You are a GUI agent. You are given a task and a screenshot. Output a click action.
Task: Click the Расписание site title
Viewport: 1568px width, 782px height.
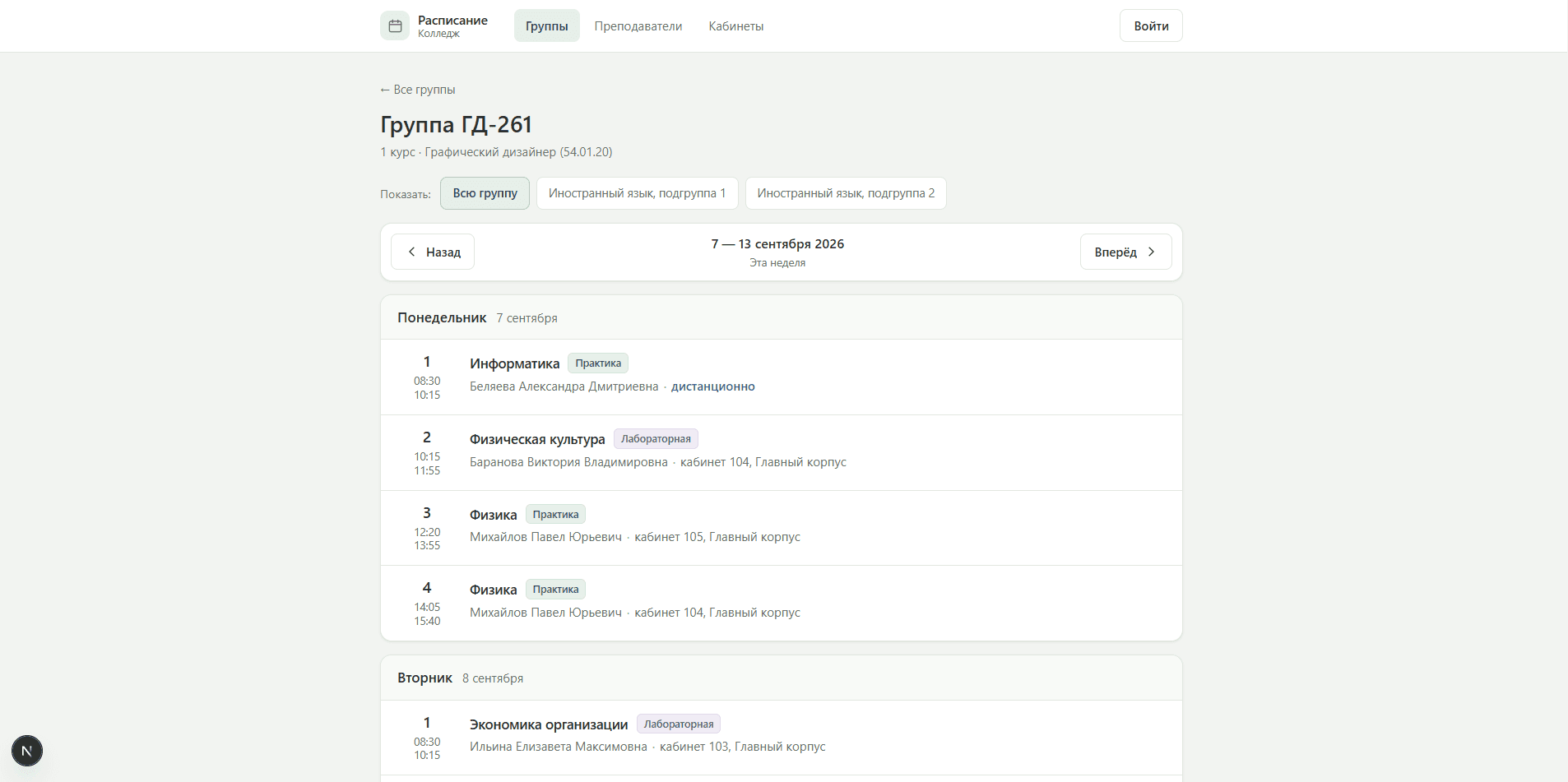click(x=452, y=20)
